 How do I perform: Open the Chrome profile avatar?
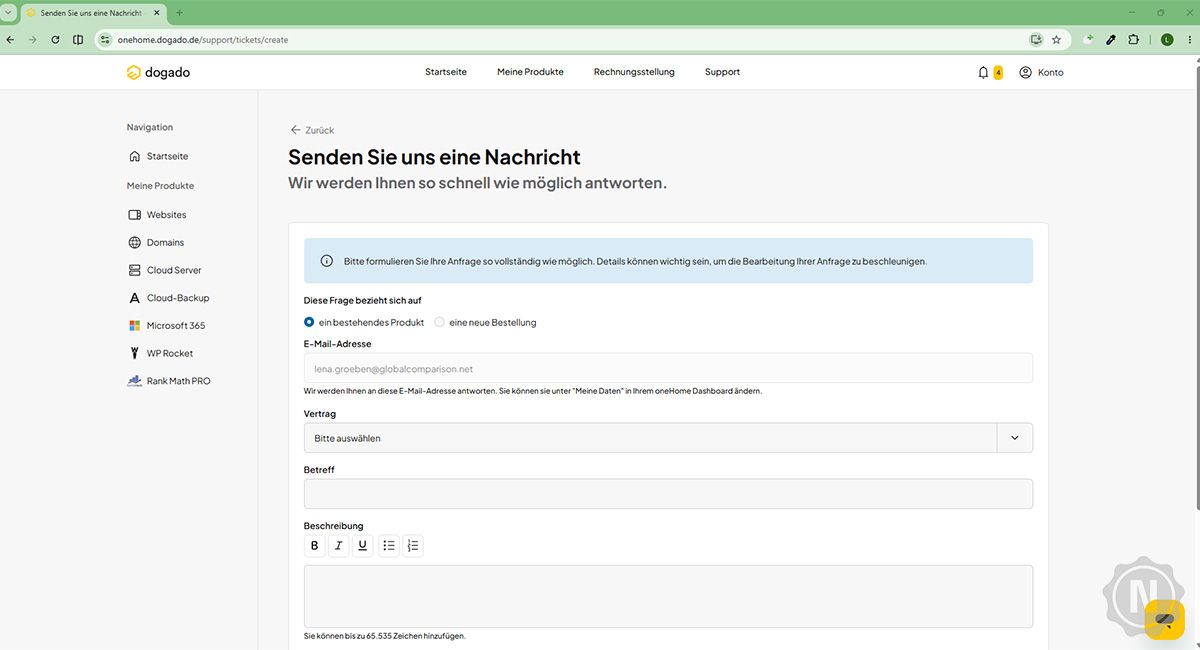(1167, 39)
